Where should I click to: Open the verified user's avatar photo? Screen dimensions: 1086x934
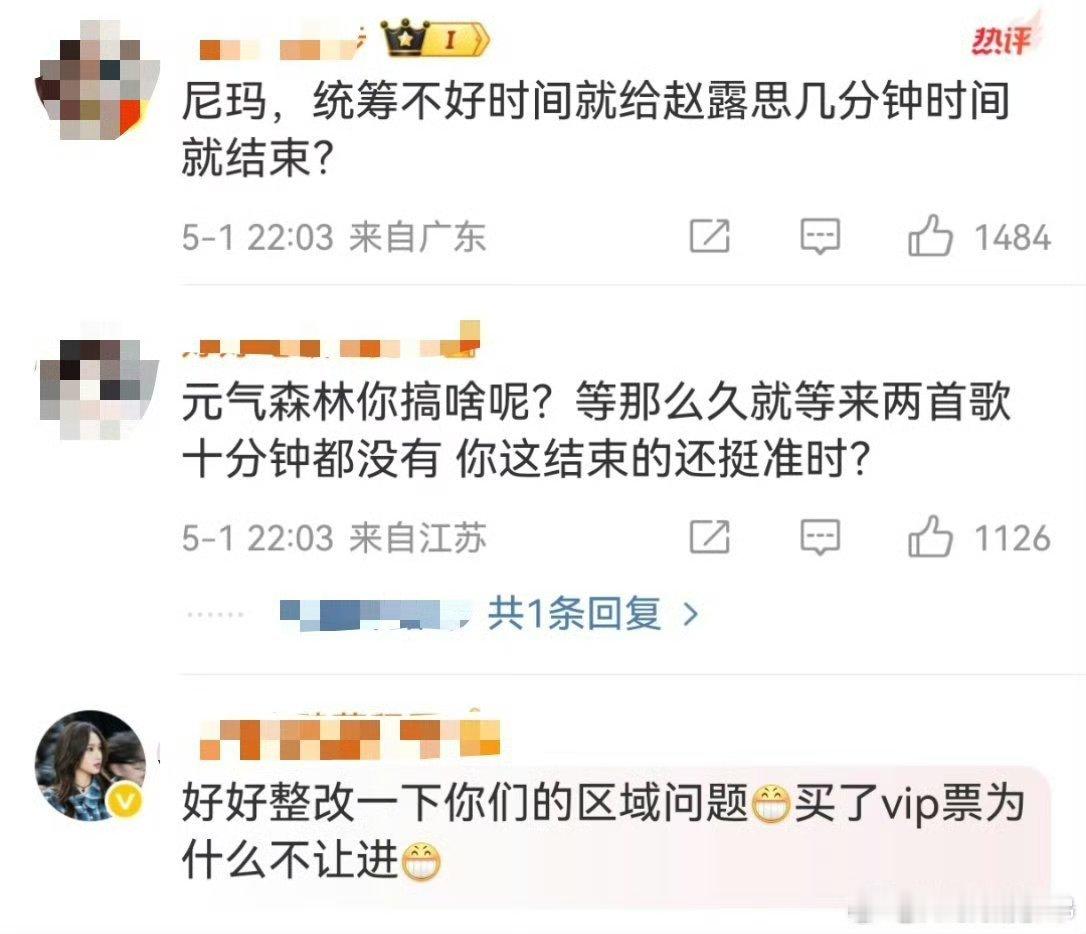click(x=91, y=764)
